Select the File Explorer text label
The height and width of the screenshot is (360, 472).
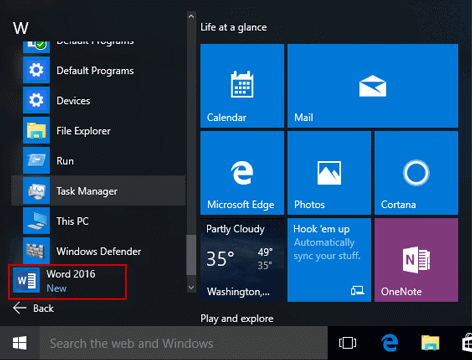tap(83, 131)
